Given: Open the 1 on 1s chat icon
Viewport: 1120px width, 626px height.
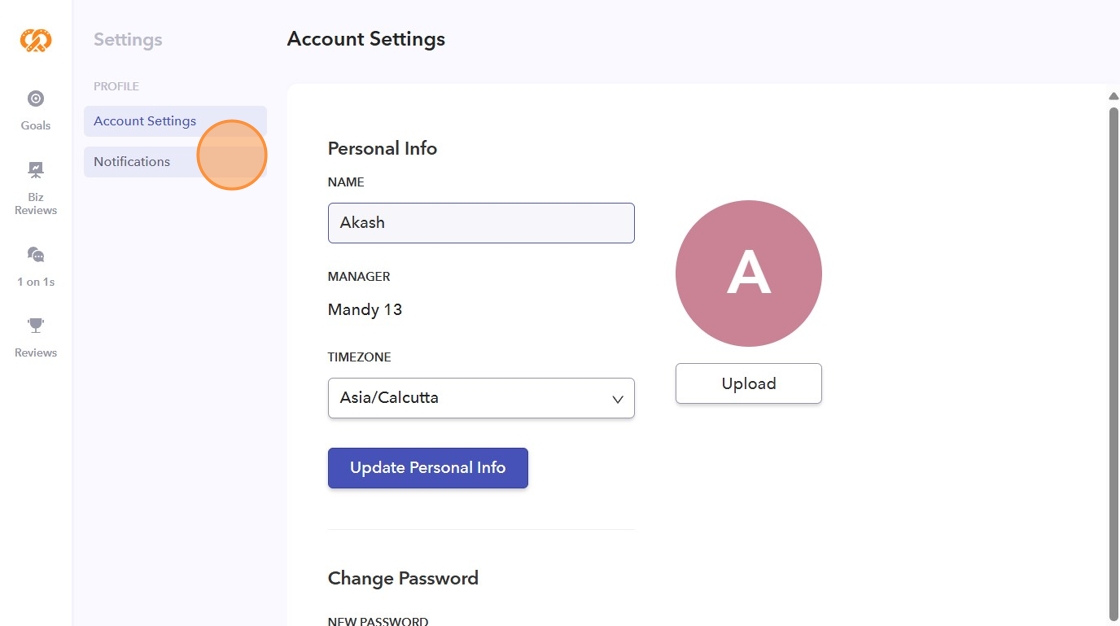Looking at the screenshot, I should coord(36,255).
